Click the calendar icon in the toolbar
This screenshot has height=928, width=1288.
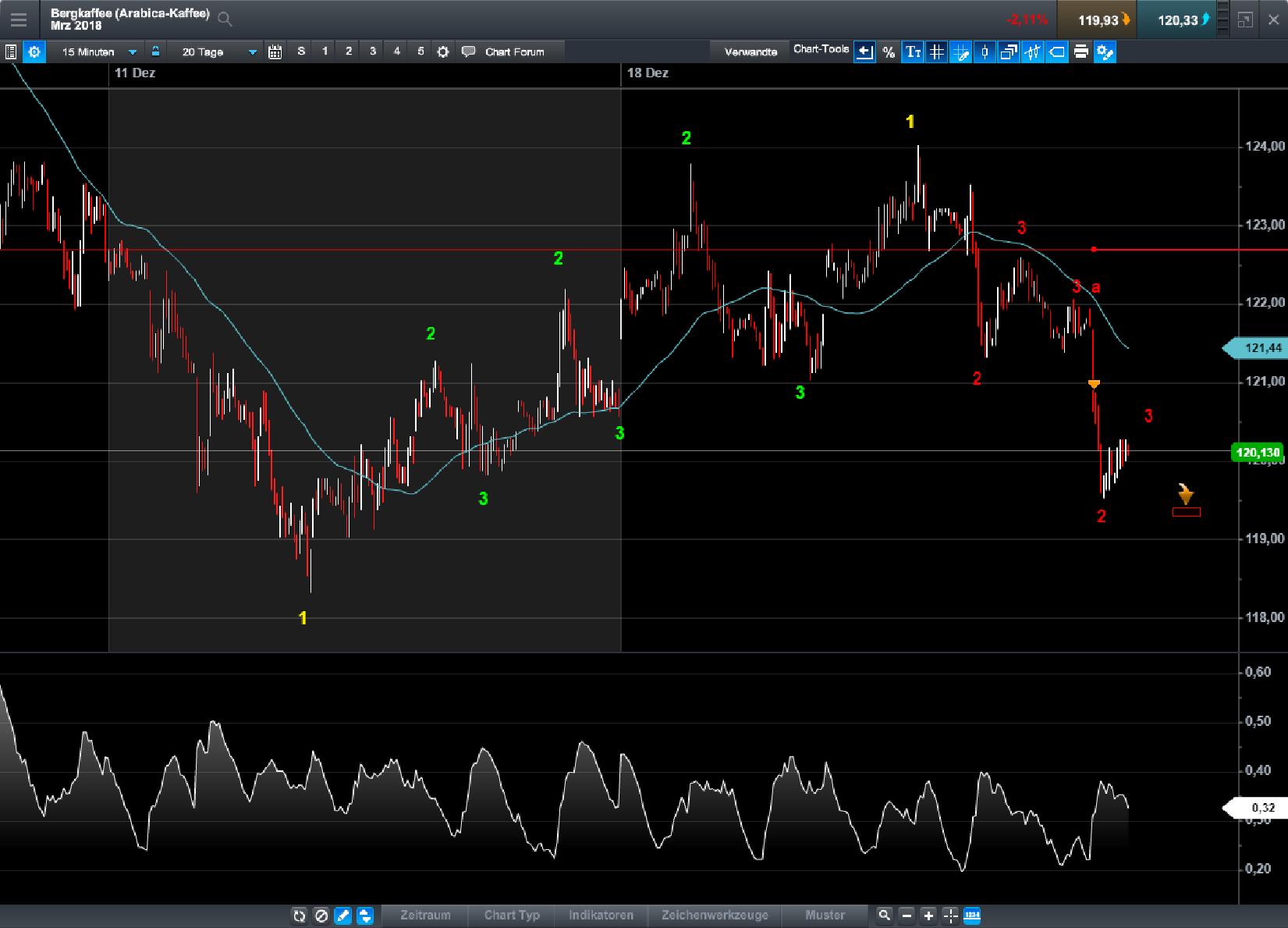[275, 52]
